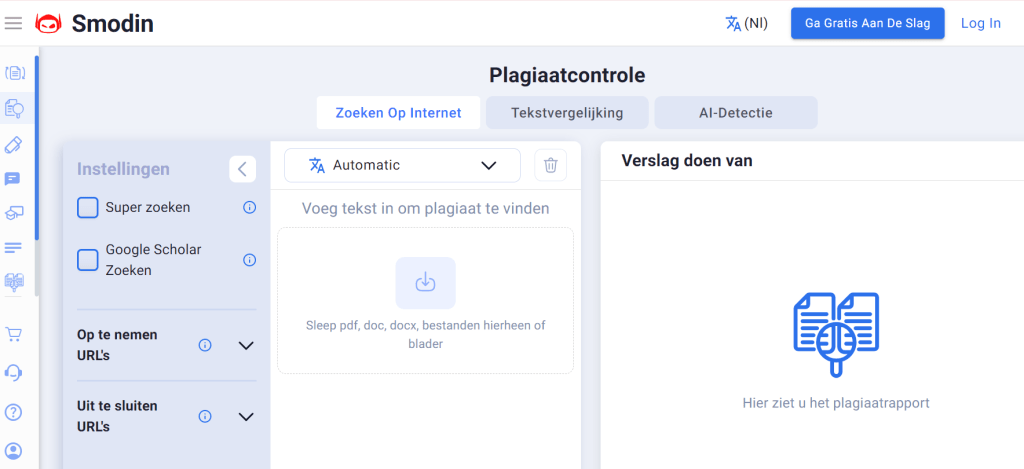
Task: Click the file upload download icon
Action: point(425,282)
